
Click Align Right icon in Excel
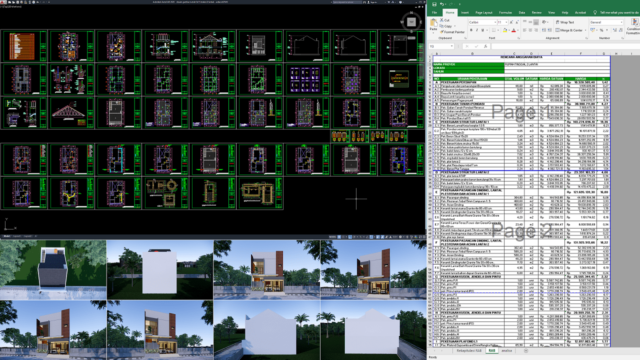coord(536,30)
